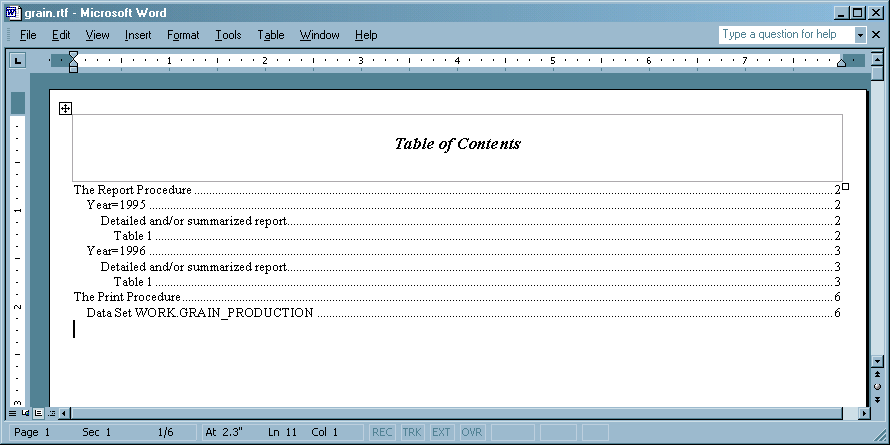Click the 'Type a question for help' field
Screen dimensions: 890x445
785,35
